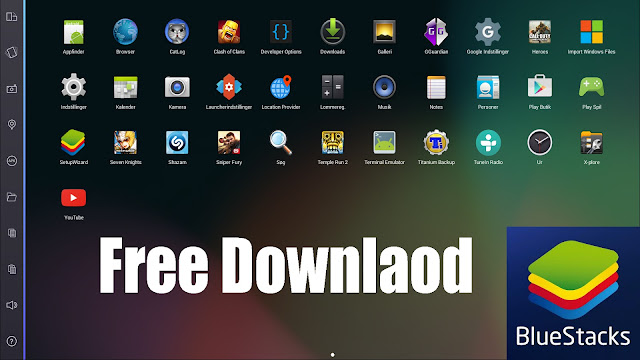Launch Titanium Backup
640x360 pixels.
436,142
